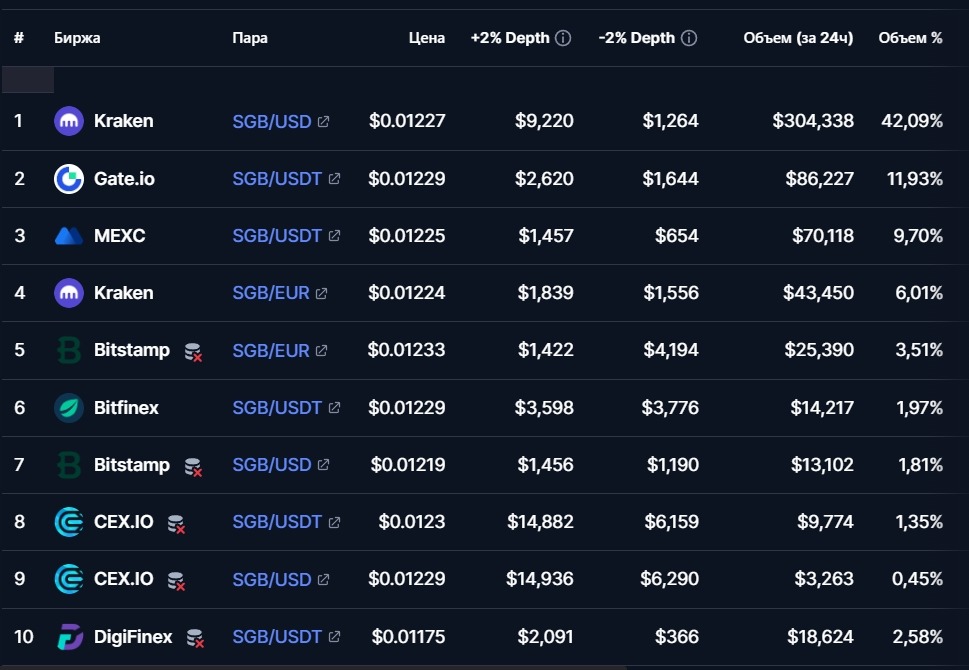This screenshot has width=969, height=670.
Task: Sort by Объем (за 24ч) column header
Action: coord(798,38)
